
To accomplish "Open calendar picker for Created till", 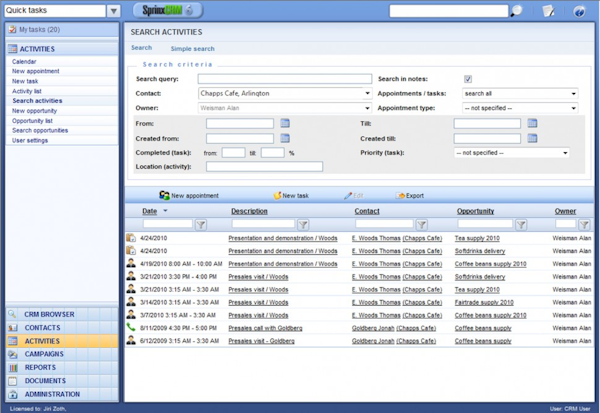I will 532,138.
